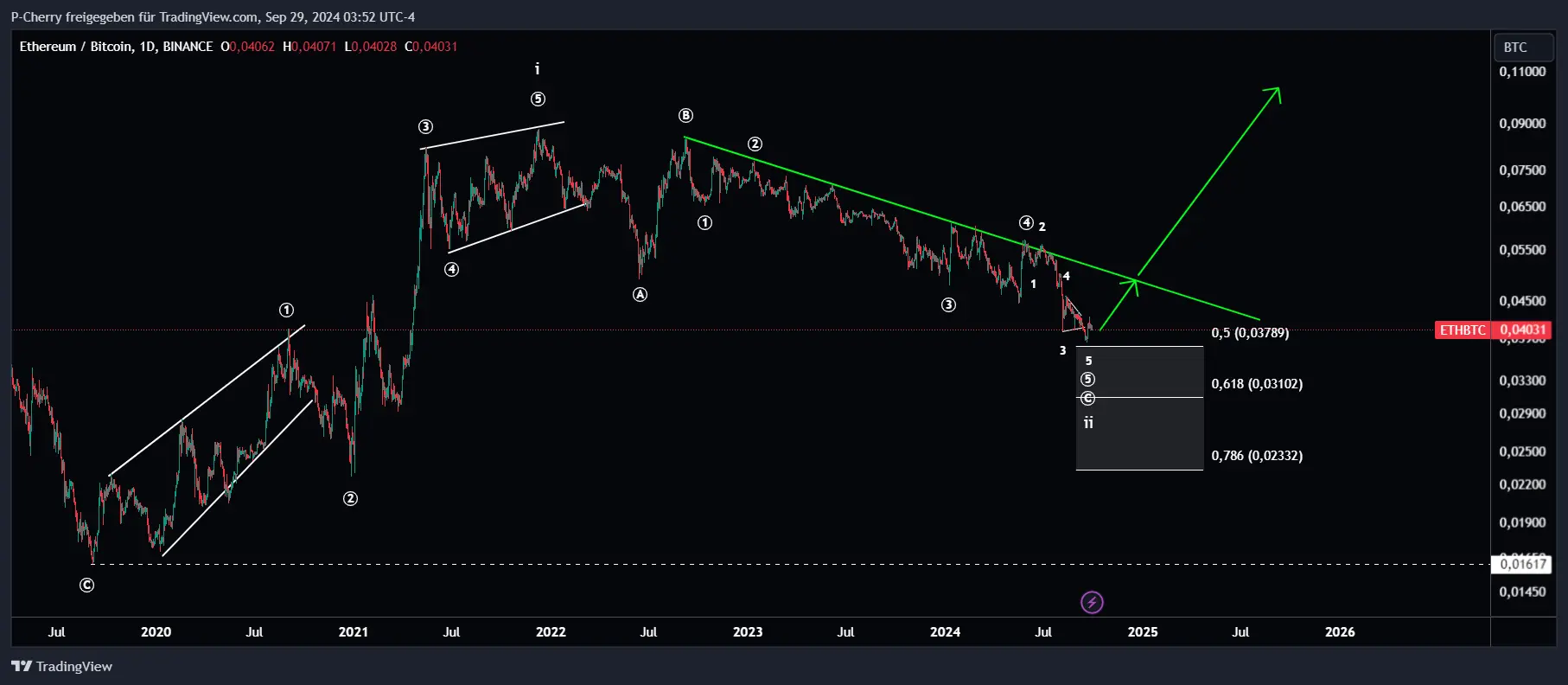Click the P-Cherry published header text
Screen dimensions: 1568x685
click(213, 17)
